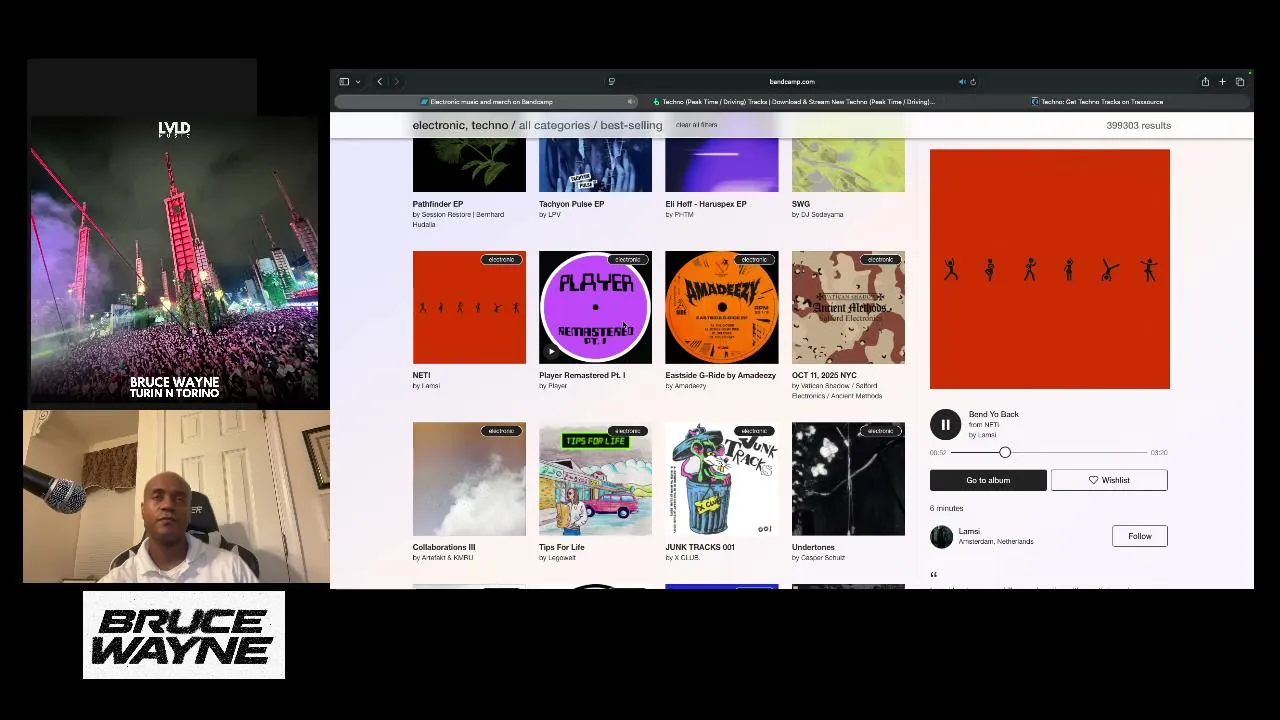1280x720 pixels.
Task: Click the SWG title link
Action: 801,204
